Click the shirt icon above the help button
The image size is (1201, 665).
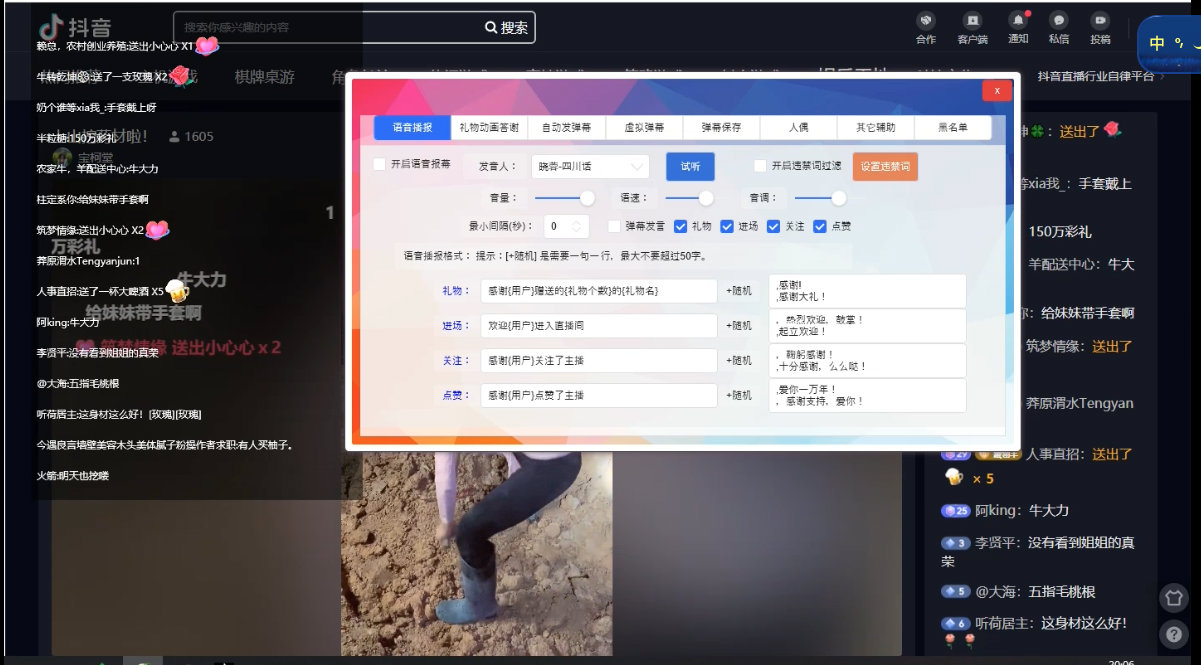click(x=1174, y=598)
